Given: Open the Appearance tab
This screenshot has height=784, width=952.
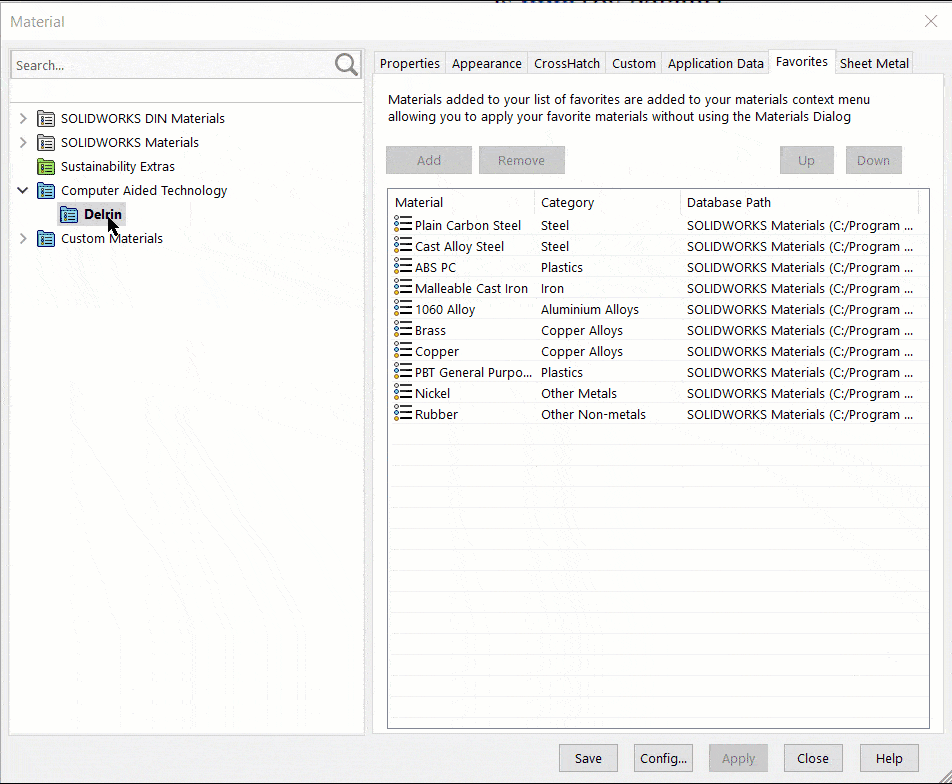Looking at the screenshot, I should point(486,63).
